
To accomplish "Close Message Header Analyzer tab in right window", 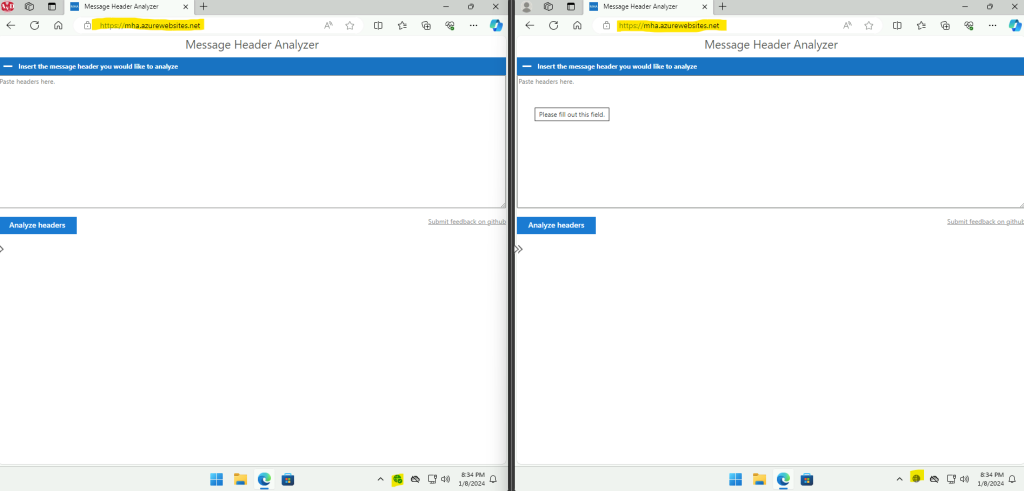I will (705, 7).
